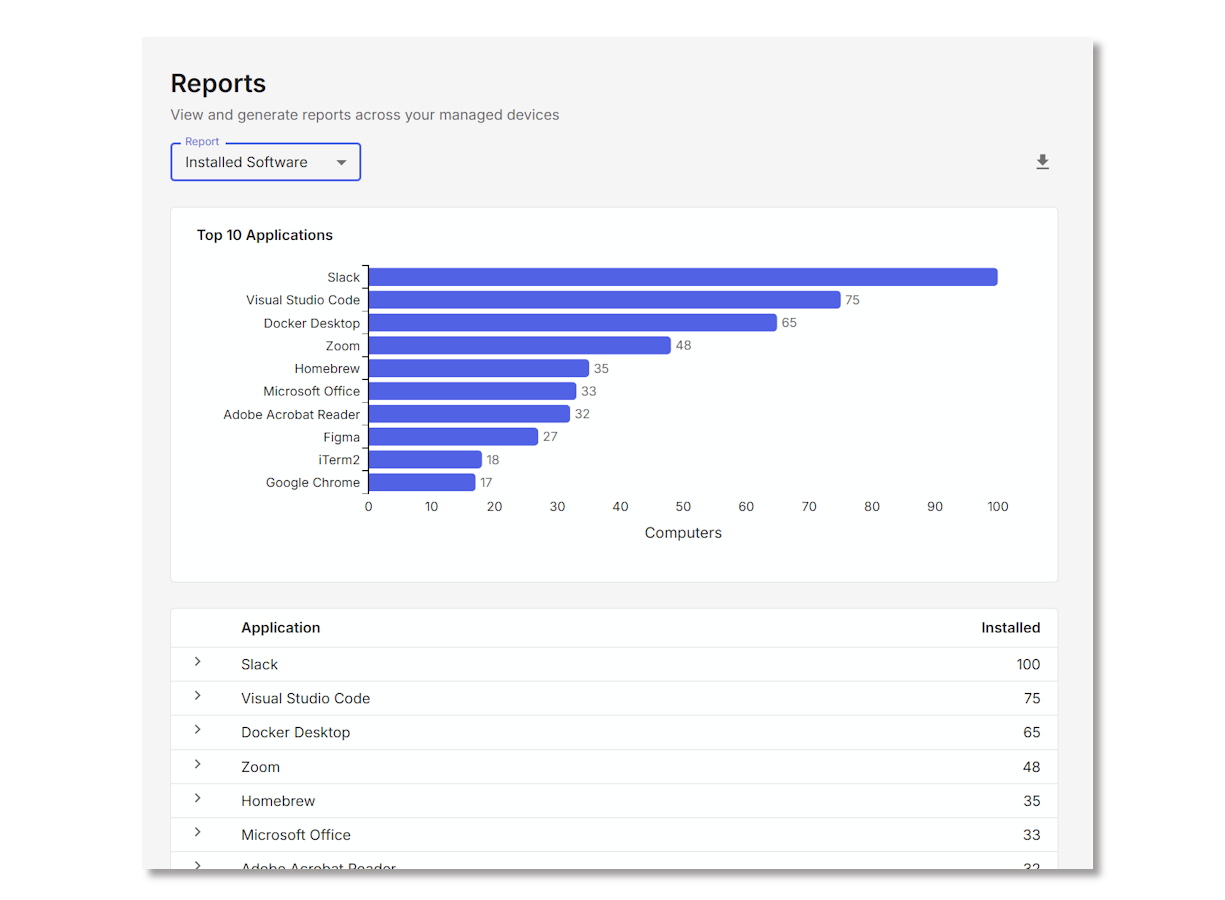Select the Docker Desktop chart bar
The image size is (1225, 900).
point(573,323)
